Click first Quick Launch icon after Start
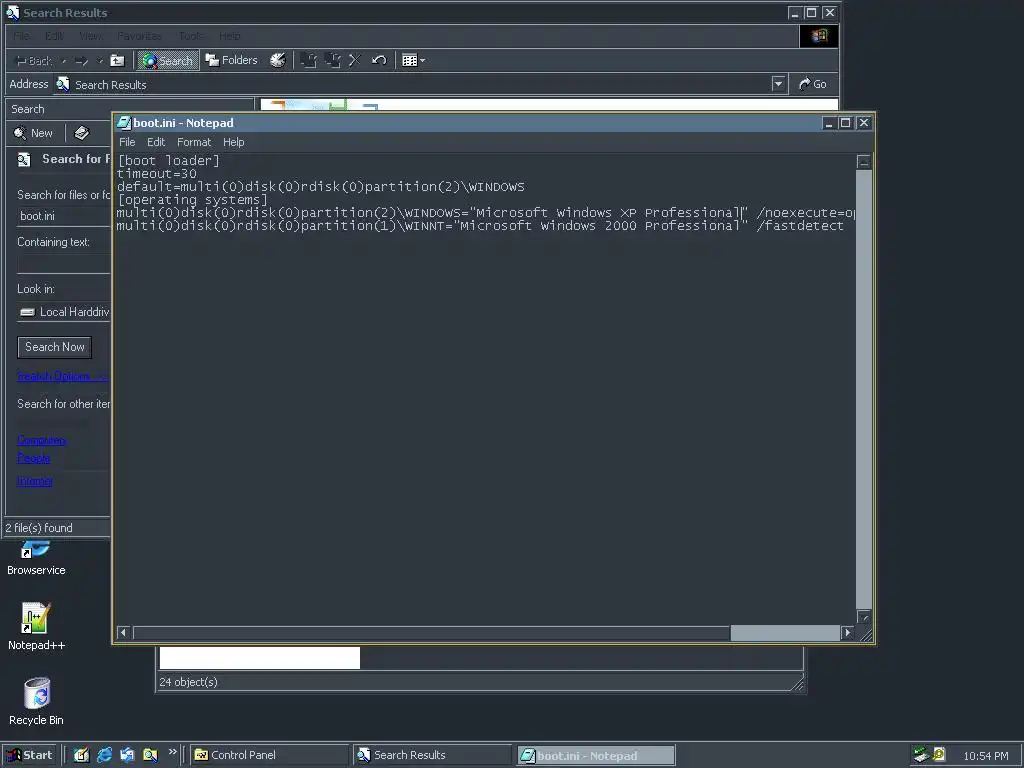 (x=81, y=756)
